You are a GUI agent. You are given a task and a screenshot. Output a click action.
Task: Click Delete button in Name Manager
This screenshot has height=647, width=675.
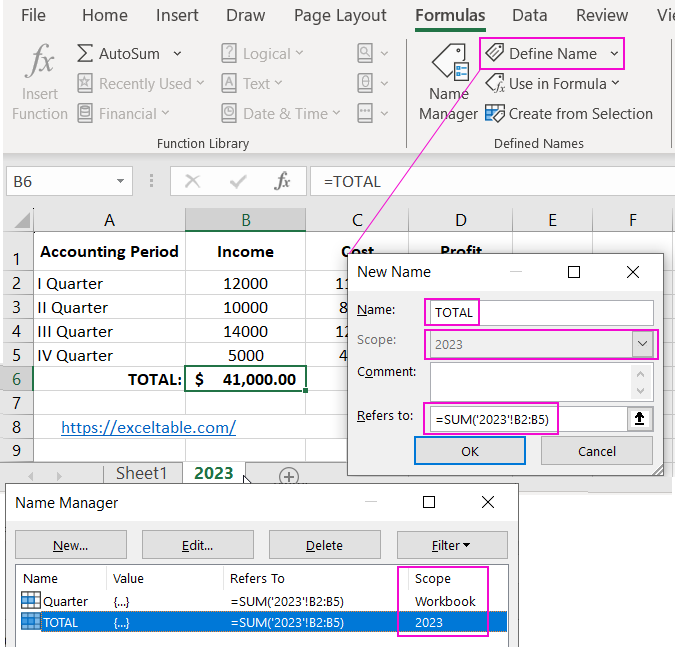(x=324, y=545)
